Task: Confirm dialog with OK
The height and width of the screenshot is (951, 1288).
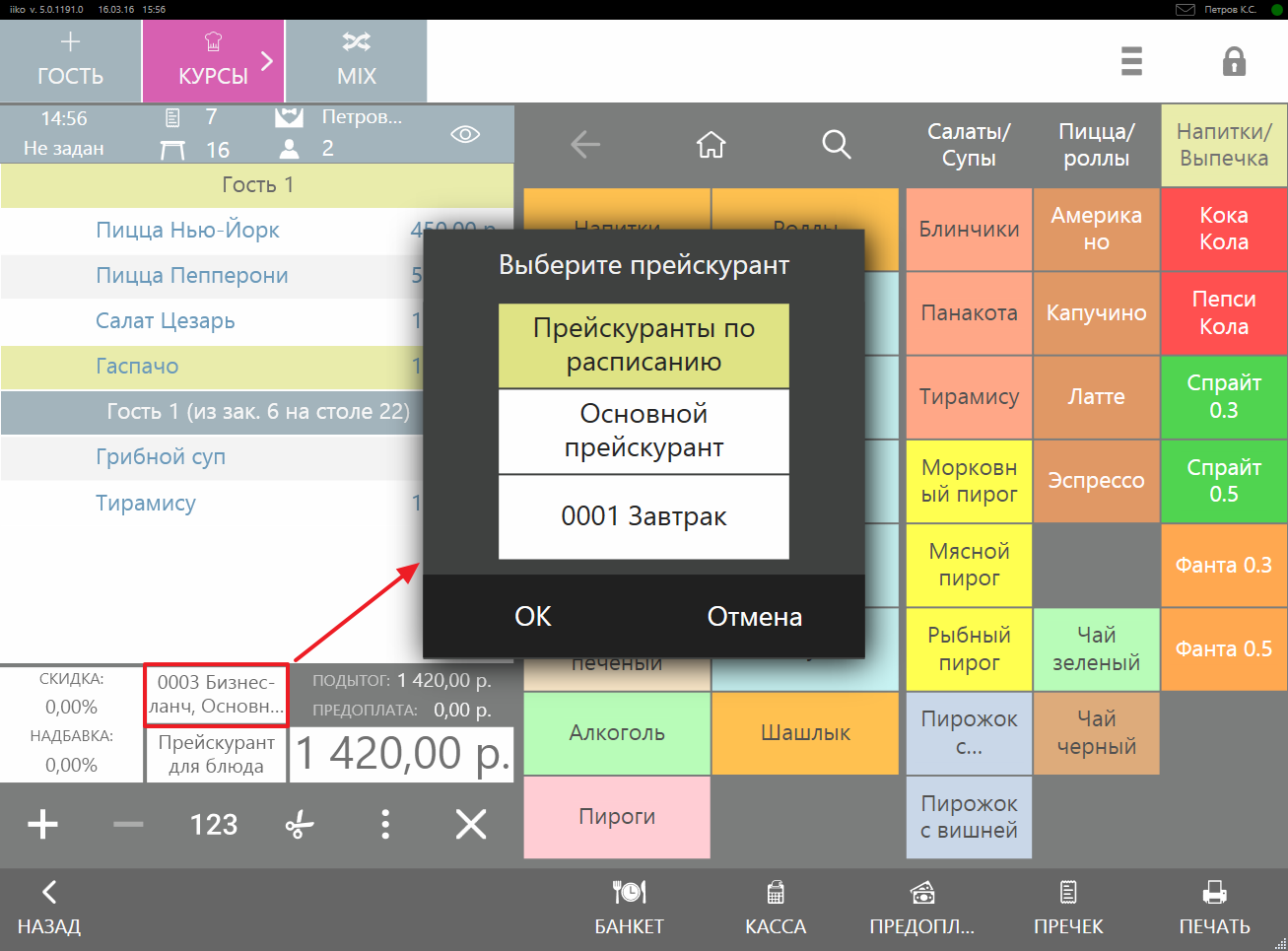Action: click(x=533, y=616)
